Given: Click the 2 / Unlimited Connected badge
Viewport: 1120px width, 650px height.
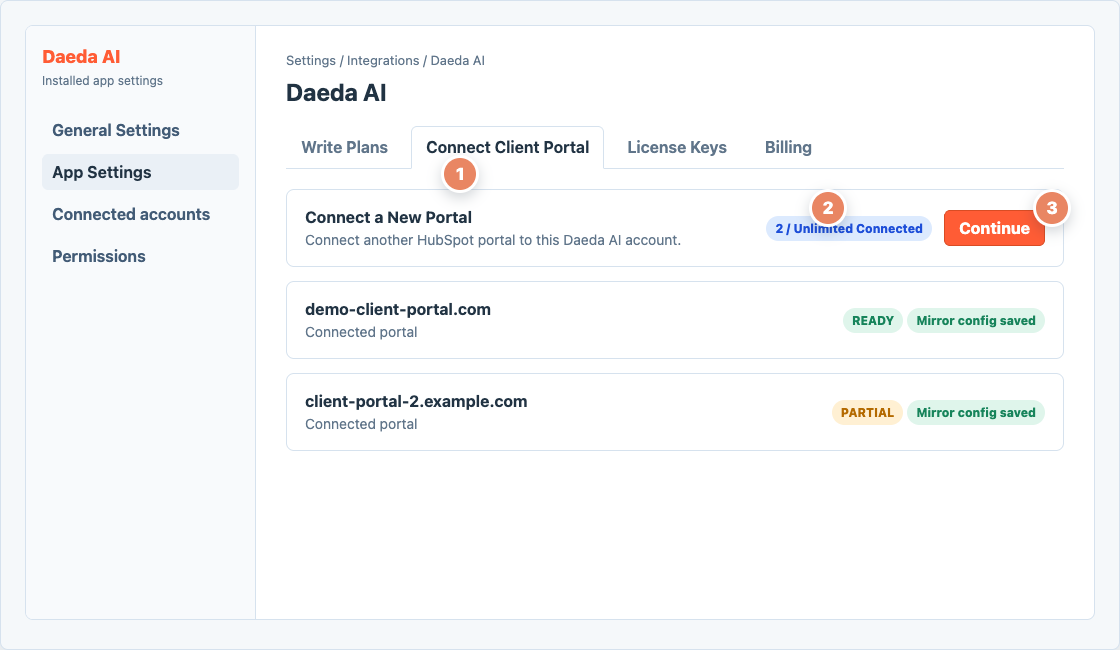Looking at the screenshot, I should click(849, 229).
